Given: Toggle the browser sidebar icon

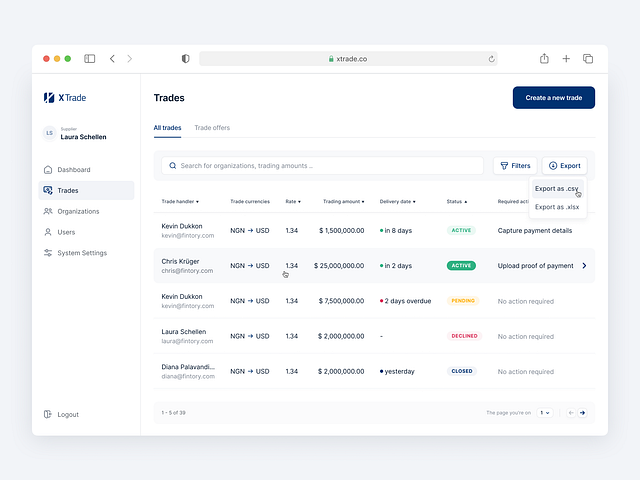Looking at the screenshot, I should [90, 59].
